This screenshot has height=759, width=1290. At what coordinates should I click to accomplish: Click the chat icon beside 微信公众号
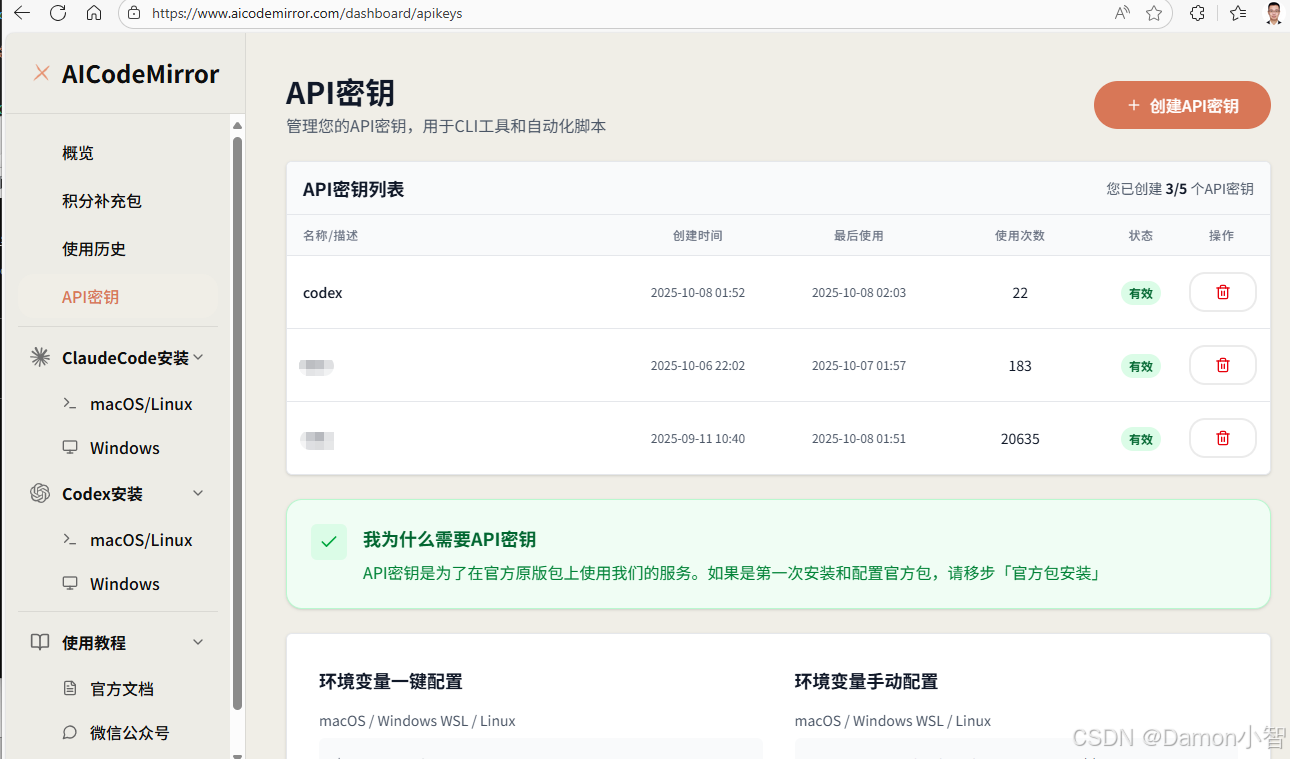point(70,732)
